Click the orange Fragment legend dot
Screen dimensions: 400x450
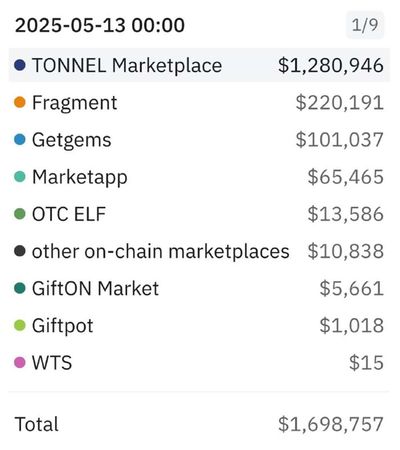point(20,102)
